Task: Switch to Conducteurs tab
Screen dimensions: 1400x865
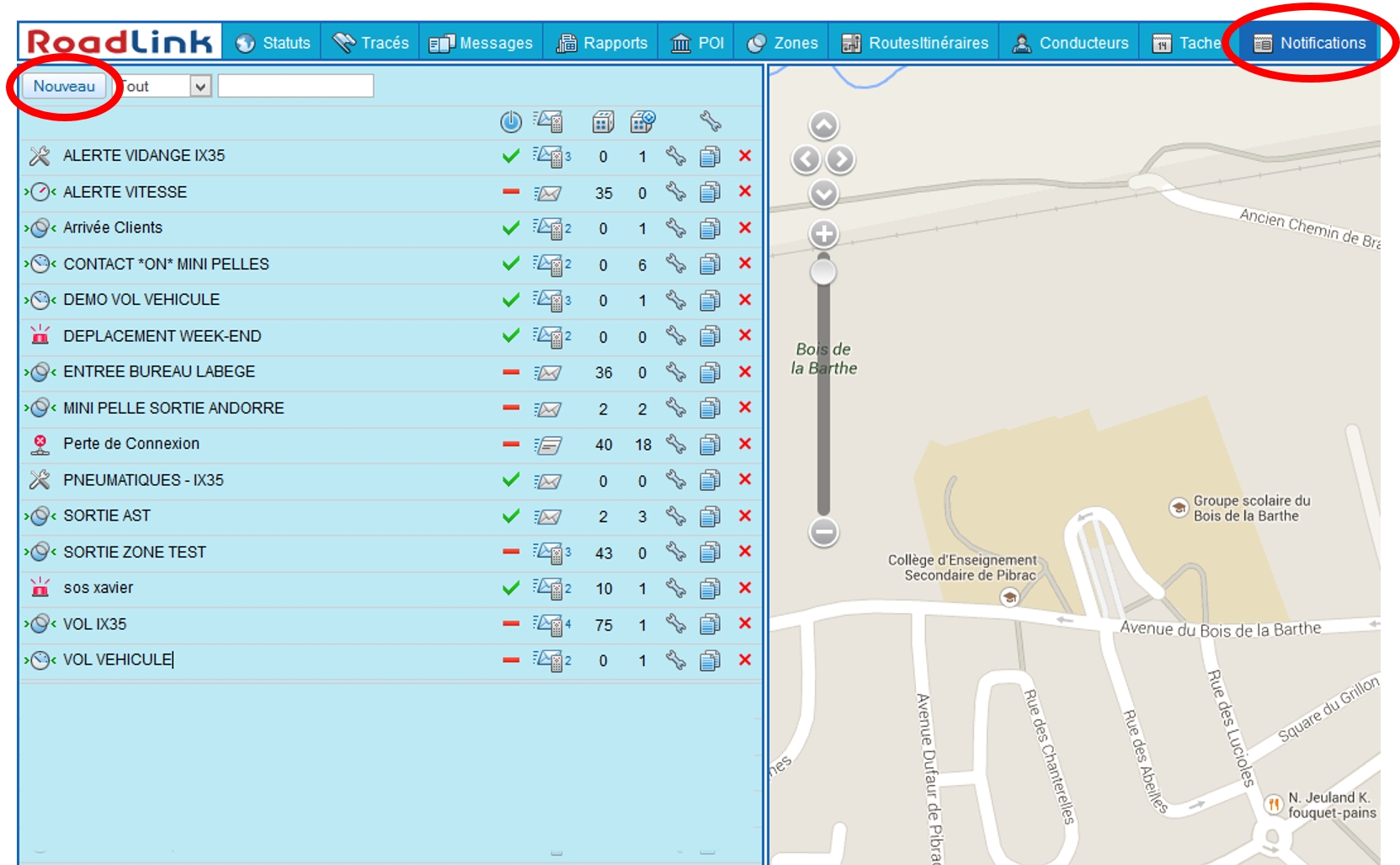Action: point(1070,43)
